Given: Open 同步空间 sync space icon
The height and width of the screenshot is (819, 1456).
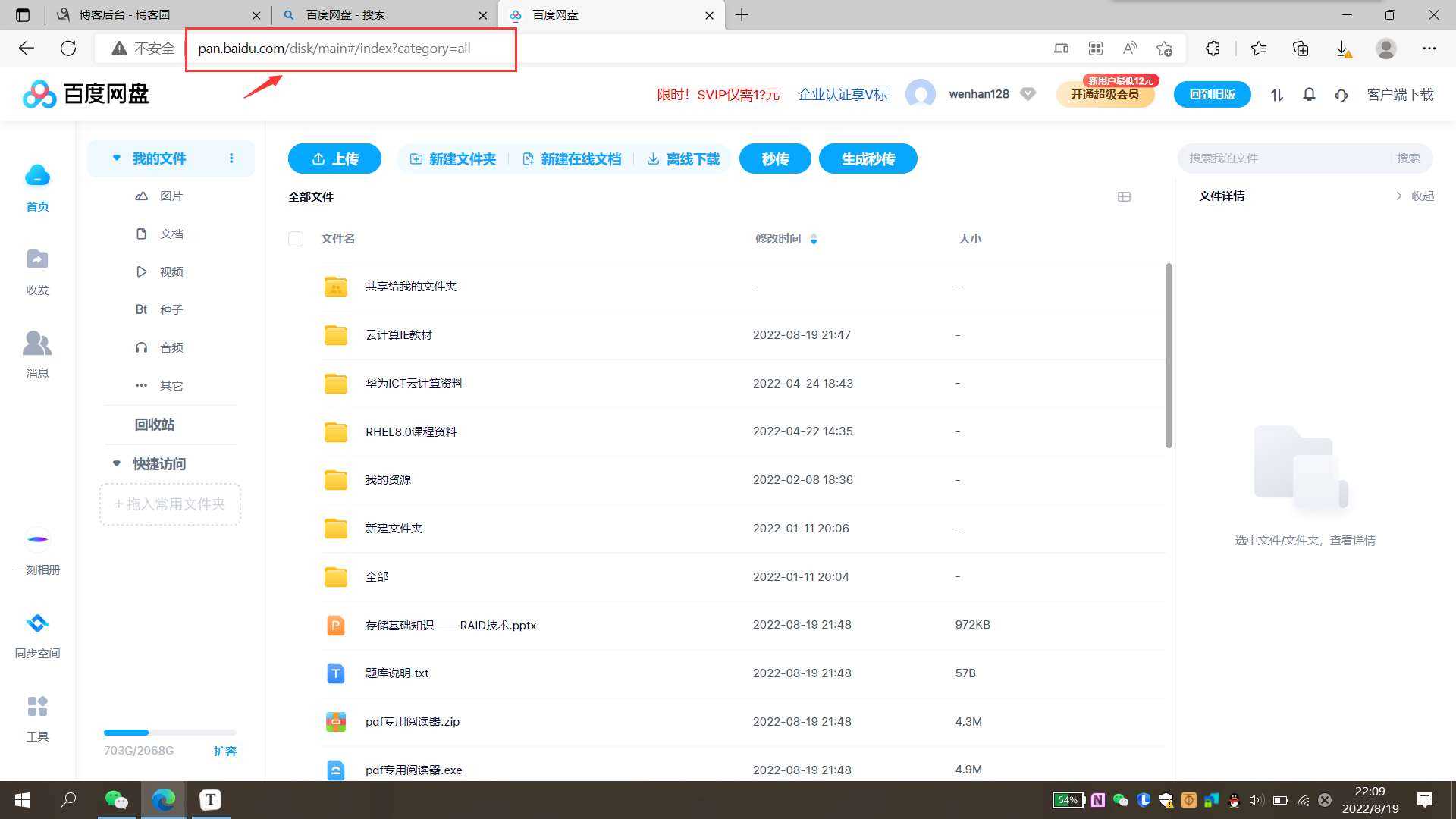Looking at the screenshot, I should (x=37, y=623).
